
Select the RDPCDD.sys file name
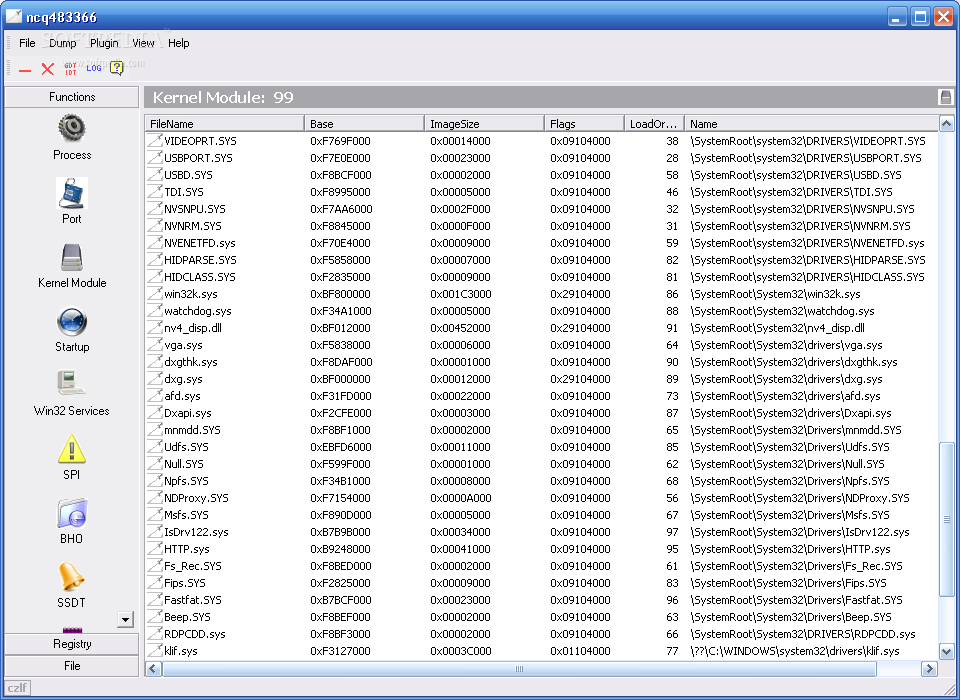[x=195, y=634]
